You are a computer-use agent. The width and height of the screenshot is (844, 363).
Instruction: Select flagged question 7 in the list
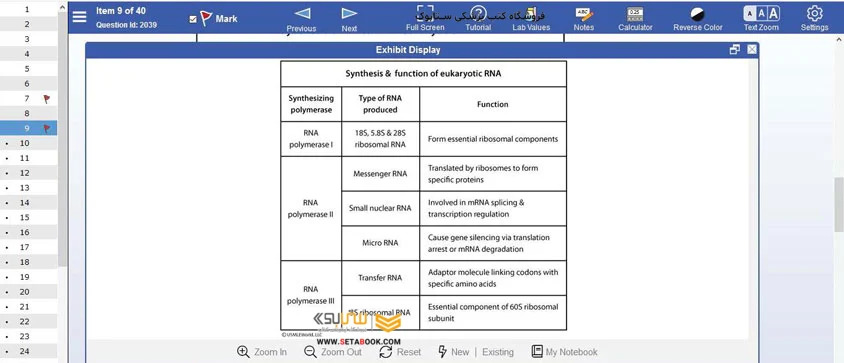point(29,99)
